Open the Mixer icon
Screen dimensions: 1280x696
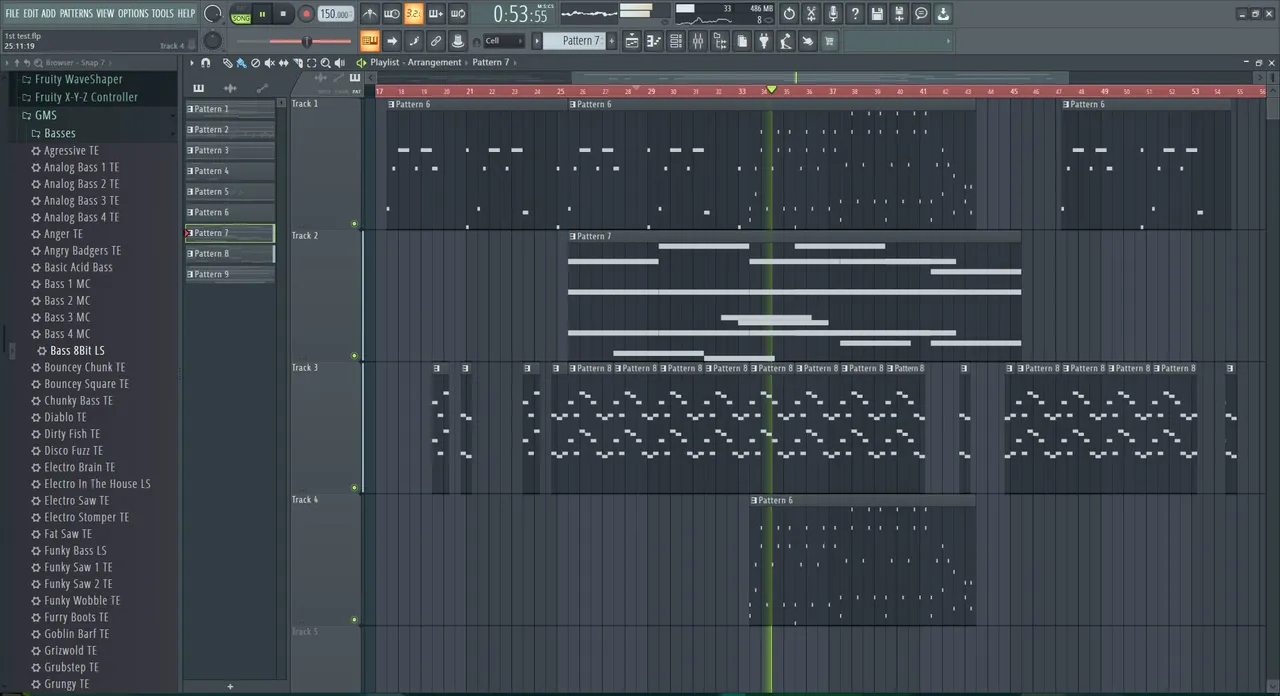click(x=698, y=41)
